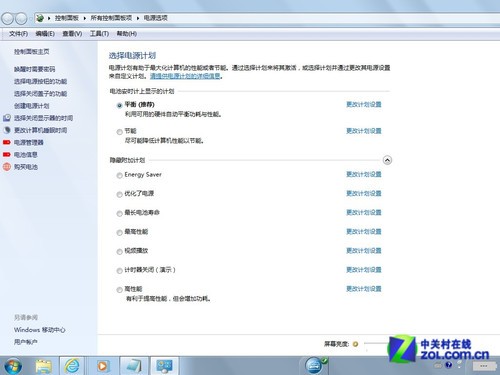
Task: Open the power plan details help link
Action: click(x=185, y=76)
